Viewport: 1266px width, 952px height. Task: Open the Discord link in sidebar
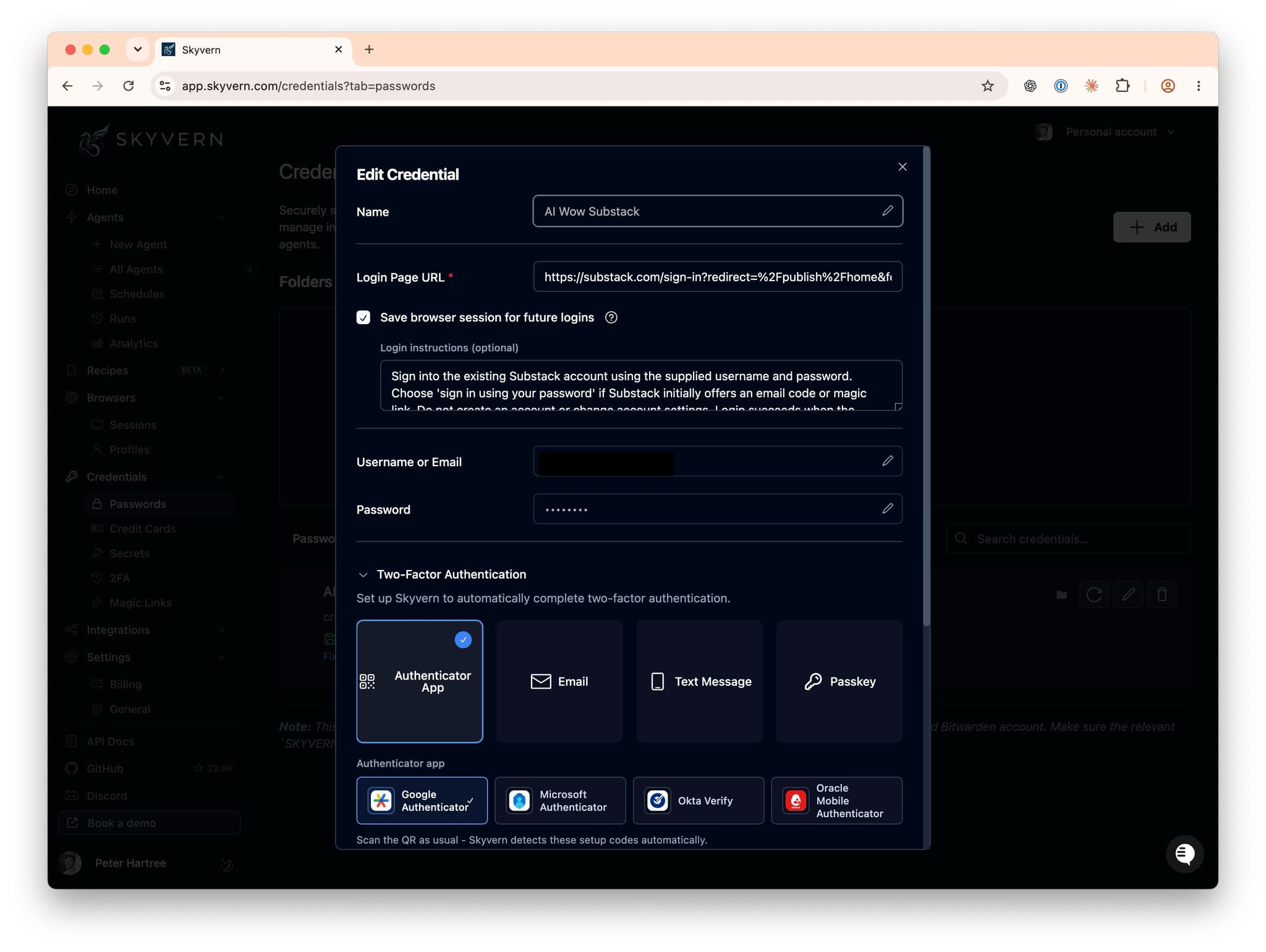(x=106, y=796)
